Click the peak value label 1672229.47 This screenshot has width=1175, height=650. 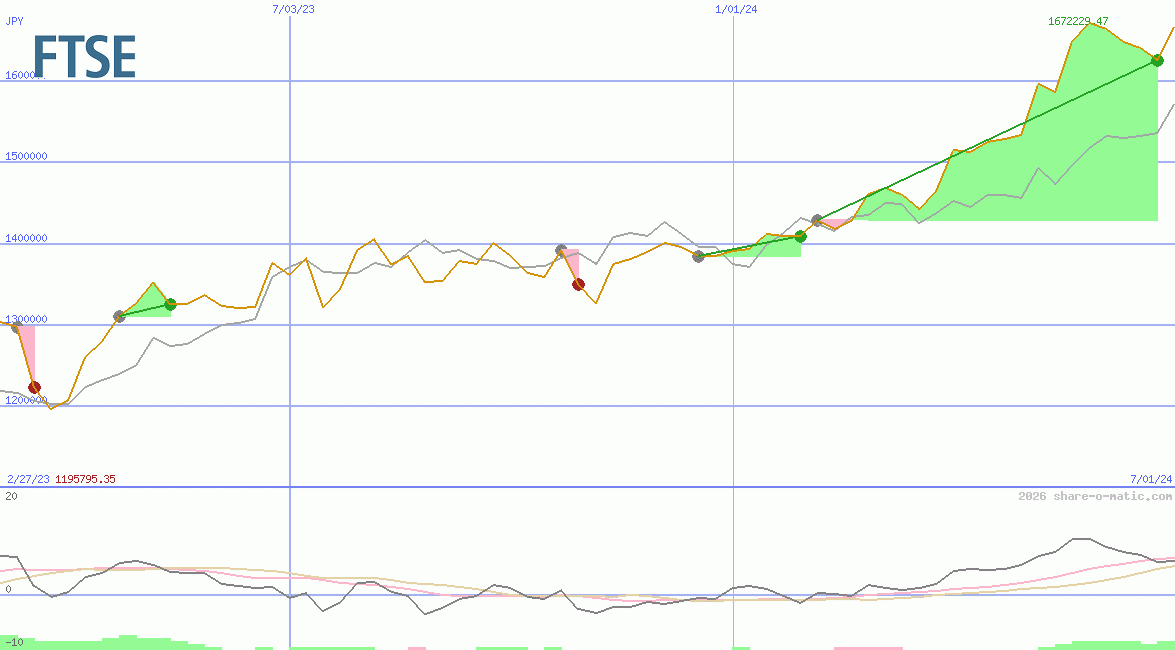(x=1078, y=22)
